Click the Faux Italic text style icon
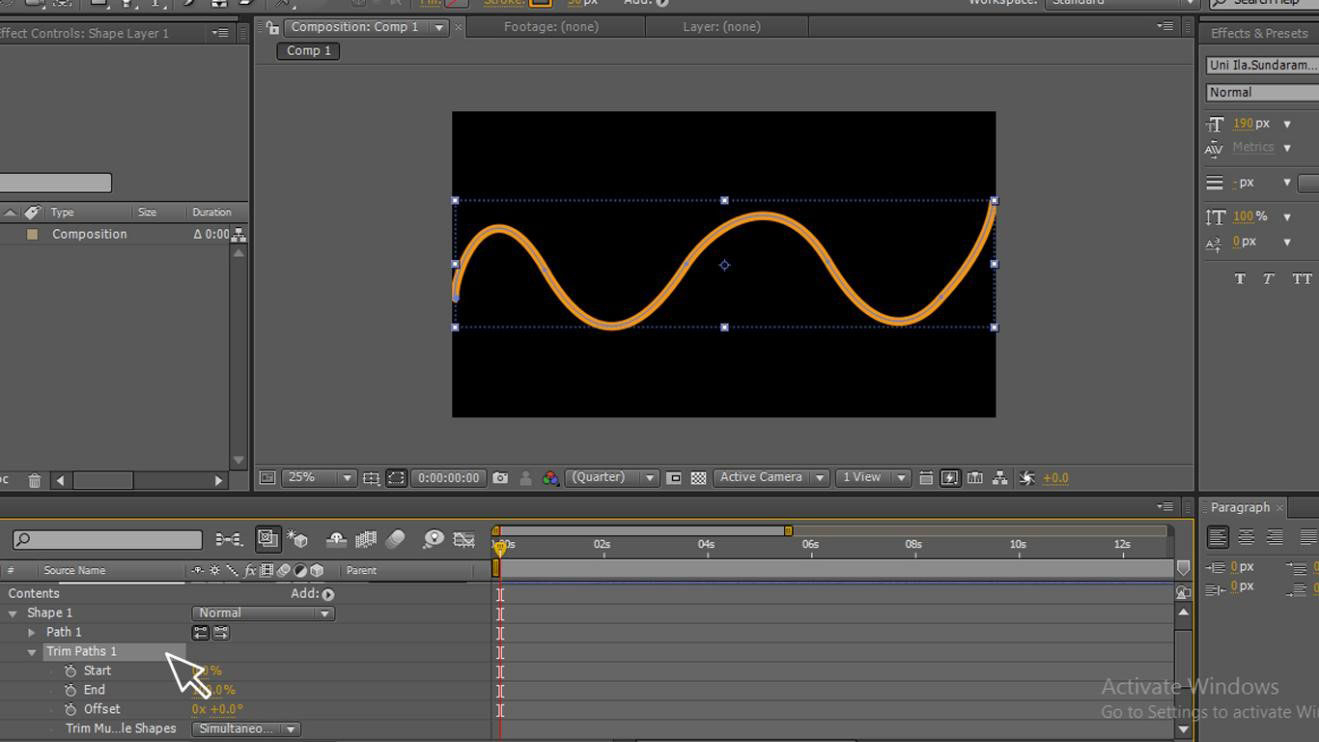 (1268, 279)
